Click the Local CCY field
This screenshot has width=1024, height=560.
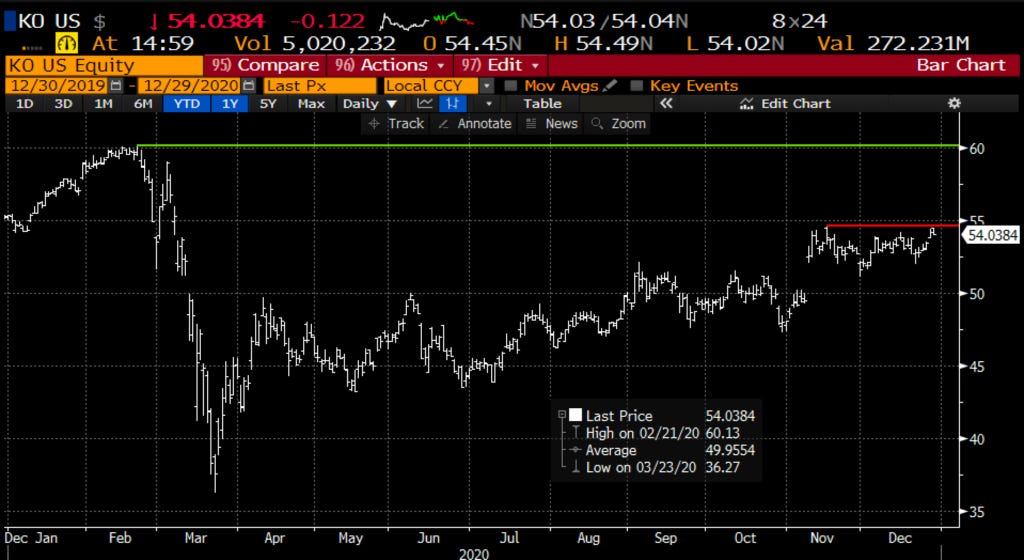432,86
